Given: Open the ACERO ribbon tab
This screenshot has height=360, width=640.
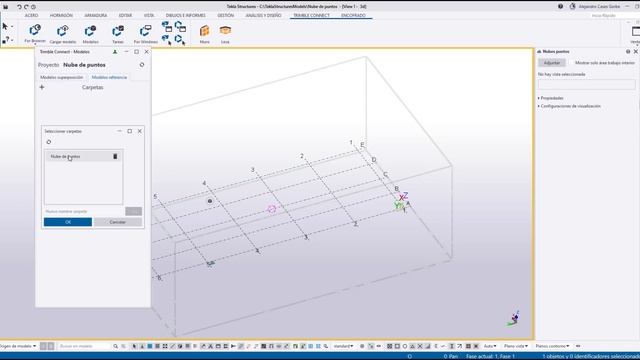Looking at the screenshot, I should coord(31,16).
